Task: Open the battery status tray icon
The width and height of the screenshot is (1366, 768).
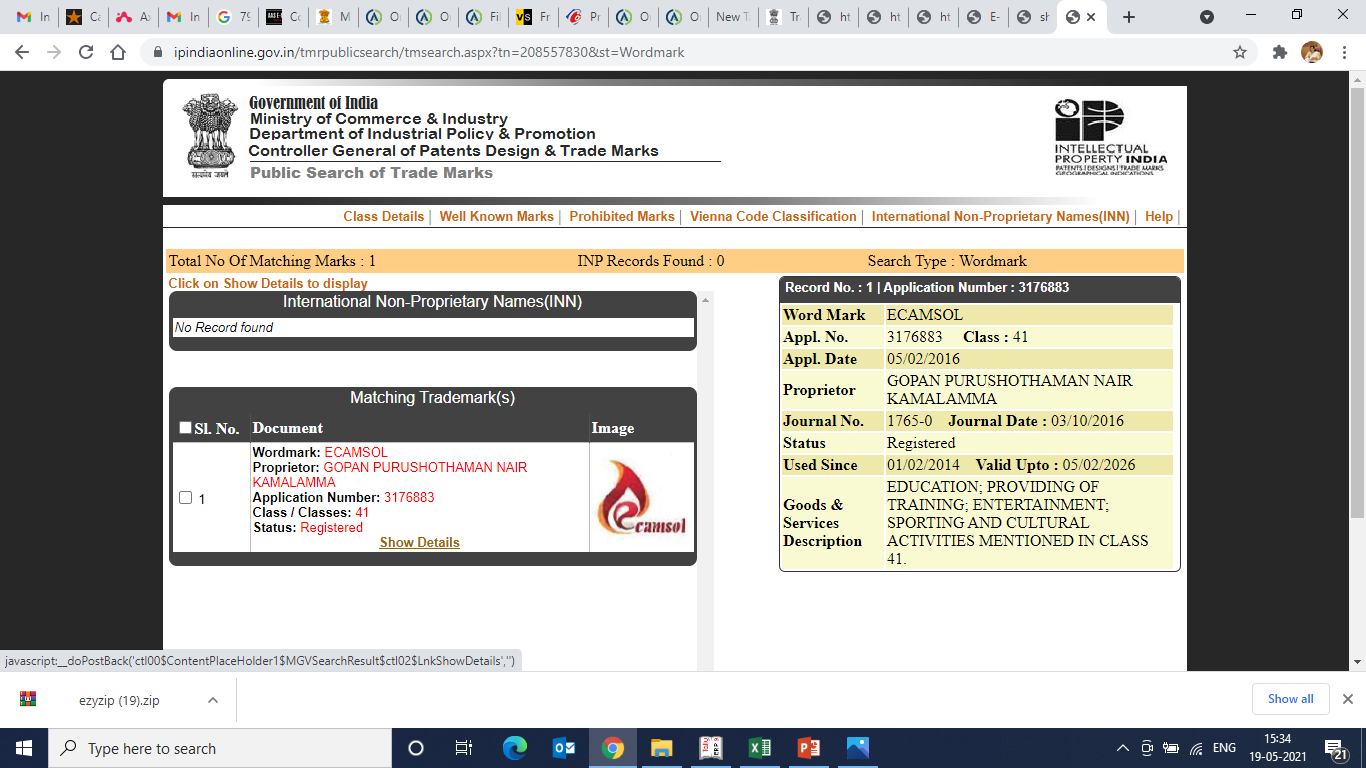Action: (x=1169, y=748)
